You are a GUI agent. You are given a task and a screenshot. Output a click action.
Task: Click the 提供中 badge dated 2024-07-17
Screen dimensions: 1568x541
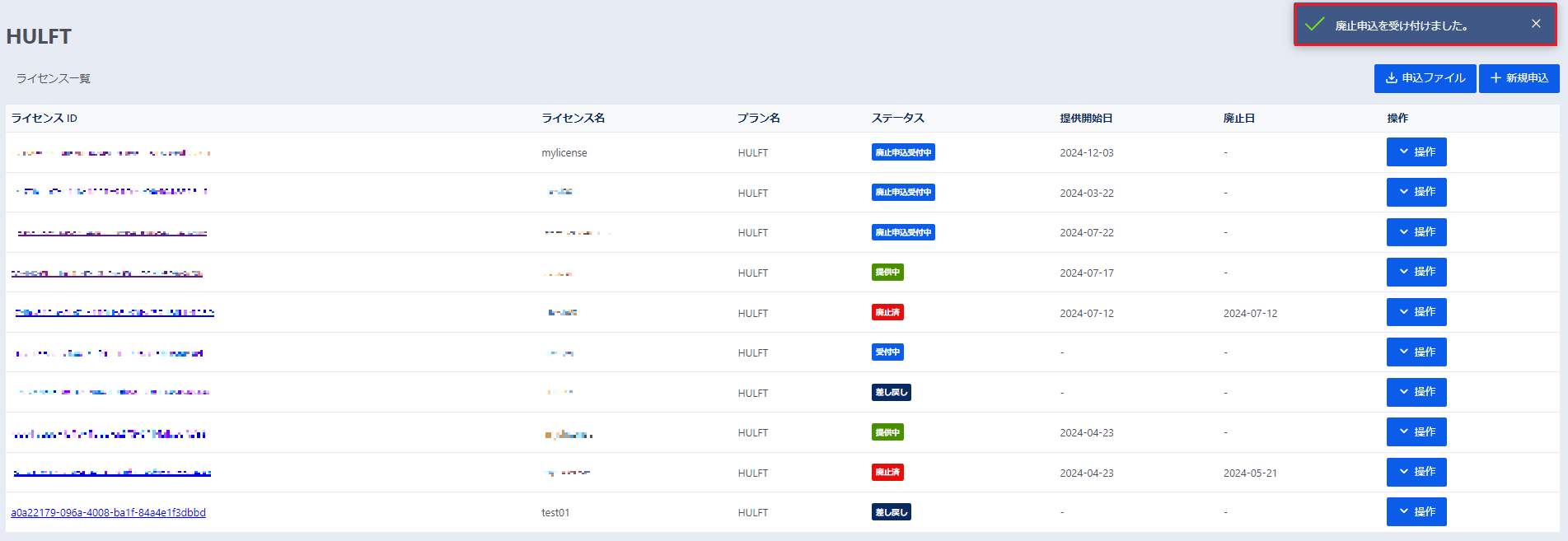887,273
